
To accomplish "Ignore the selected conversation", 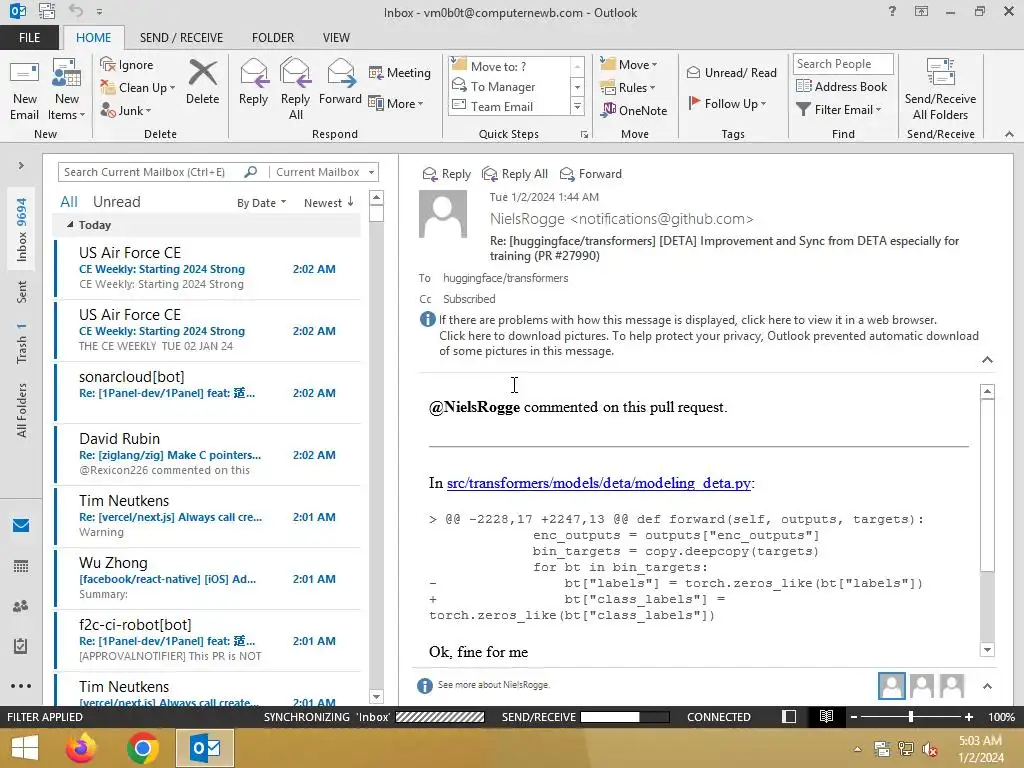I will [127, 65].
